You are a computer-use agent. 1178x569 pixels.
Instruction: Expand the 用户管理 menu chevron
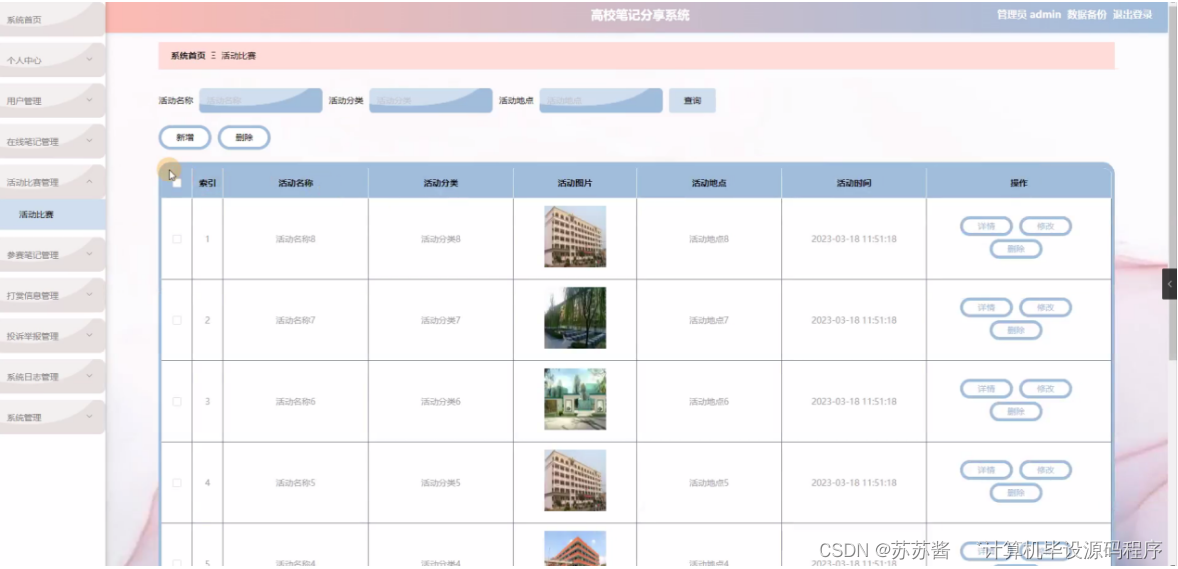pyautogui.click(x=89, y=99)
